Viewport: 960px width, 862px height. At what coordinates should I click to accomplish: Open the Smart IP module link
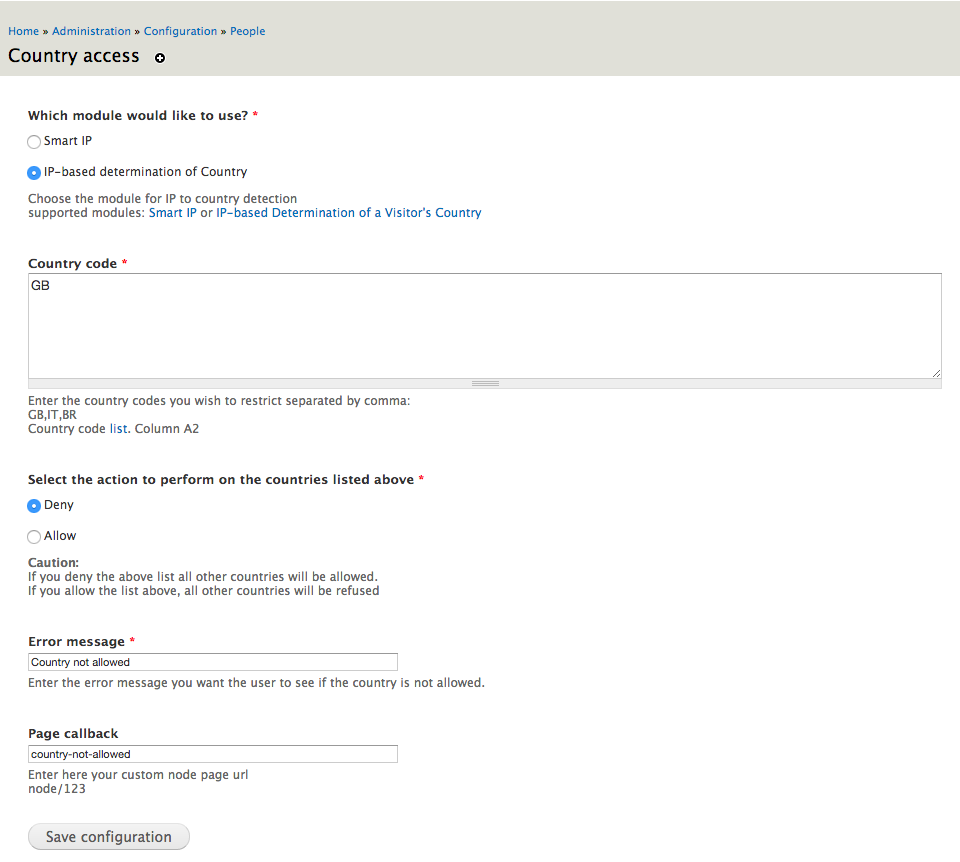pos(173,213)
